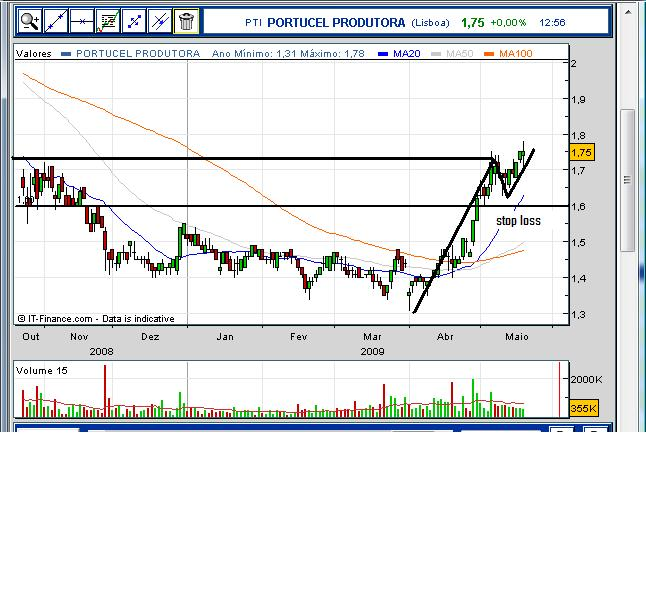Click the Out month label

coord(31,337)
